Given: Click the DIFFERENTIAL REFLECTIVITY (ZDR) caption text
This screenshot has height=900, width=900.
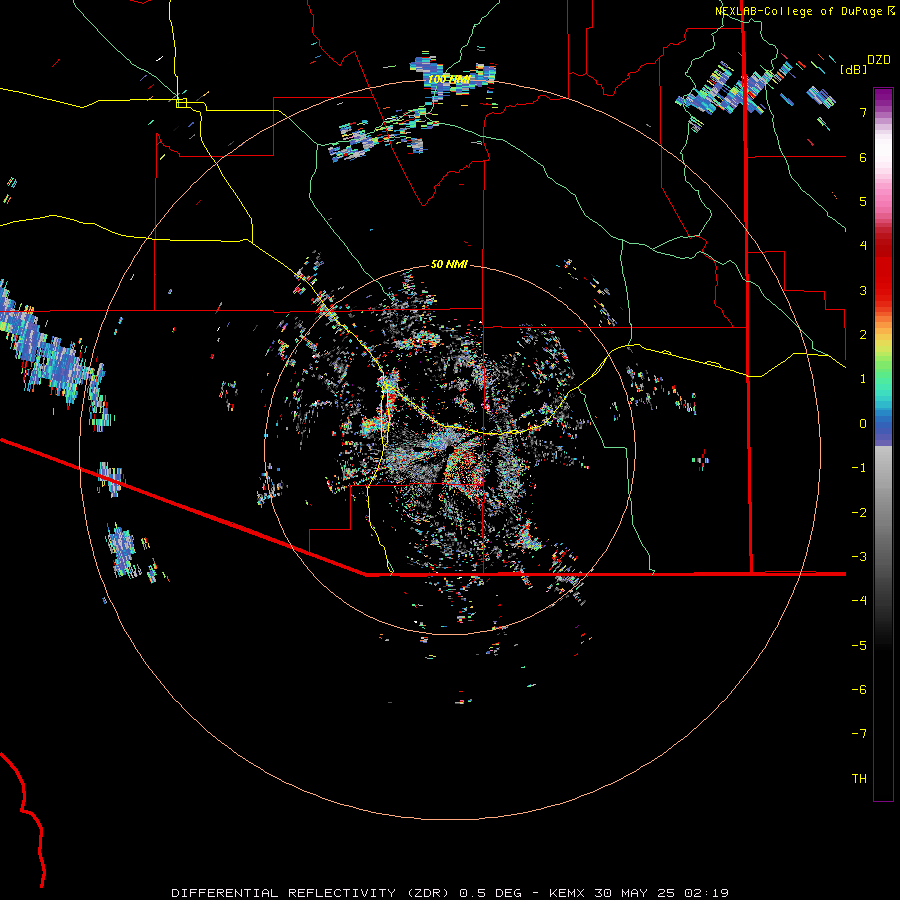Looking at the screenshot, I should pyautogui.click(x=311, y=893).
